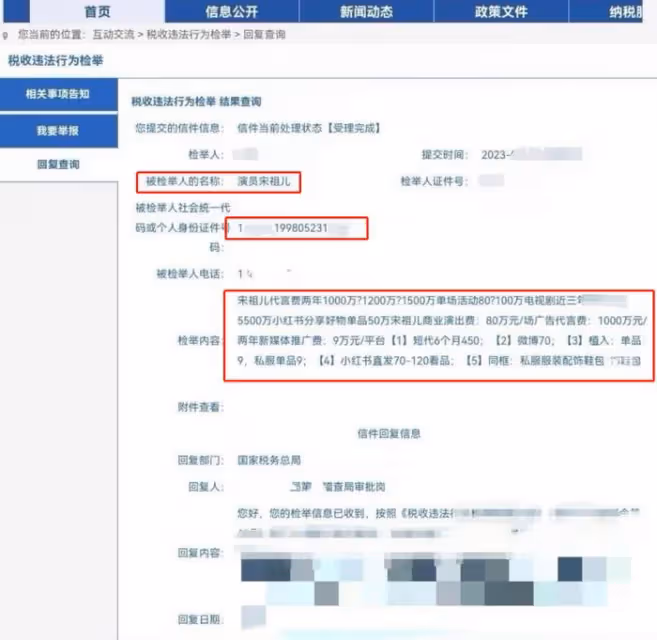Open the 首页 navigation tab
The height and width of the screenshot is (640, 657).
97,11
